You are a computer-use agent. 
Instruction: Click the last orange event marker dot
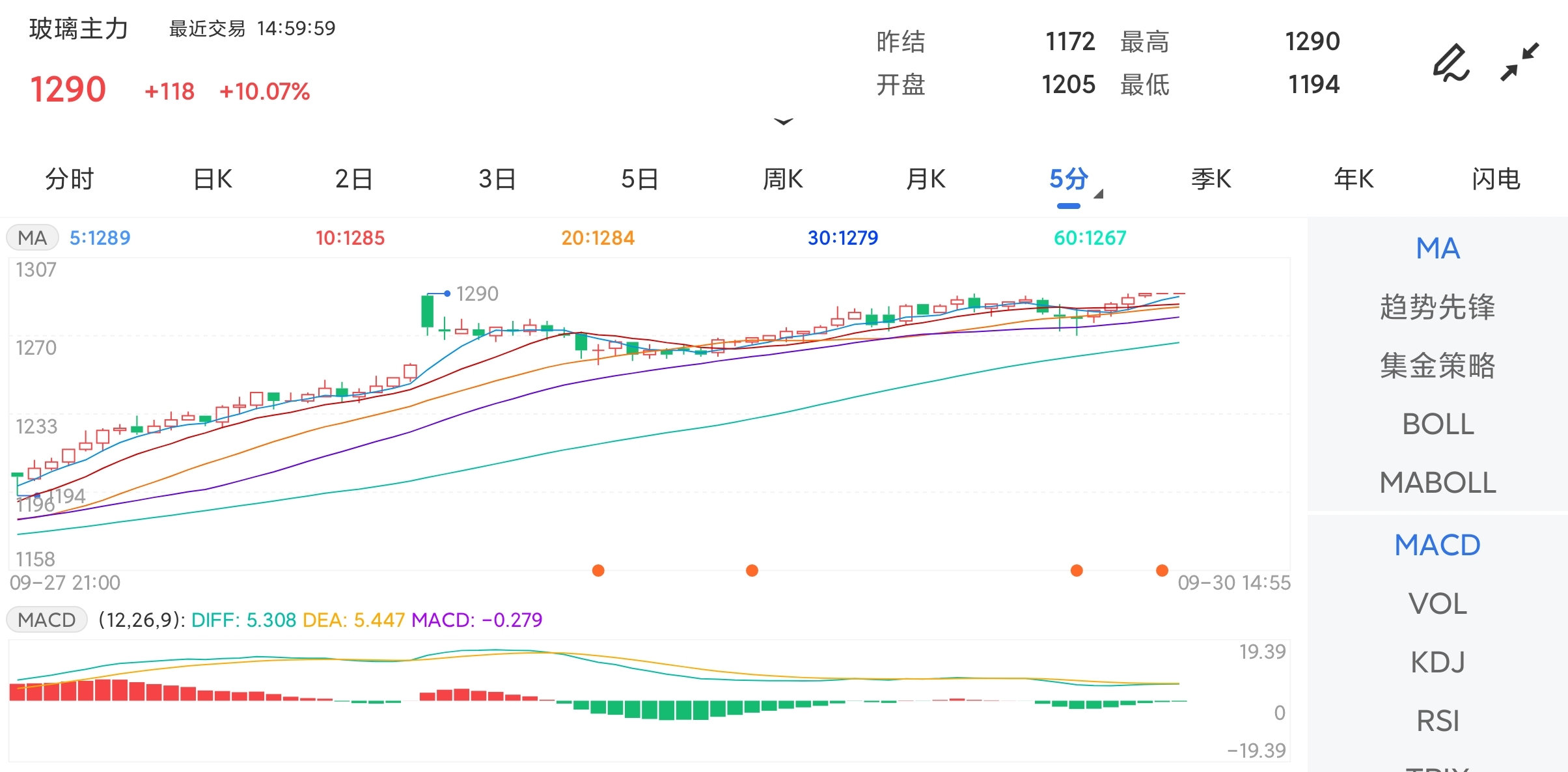tap(1162, 571)
